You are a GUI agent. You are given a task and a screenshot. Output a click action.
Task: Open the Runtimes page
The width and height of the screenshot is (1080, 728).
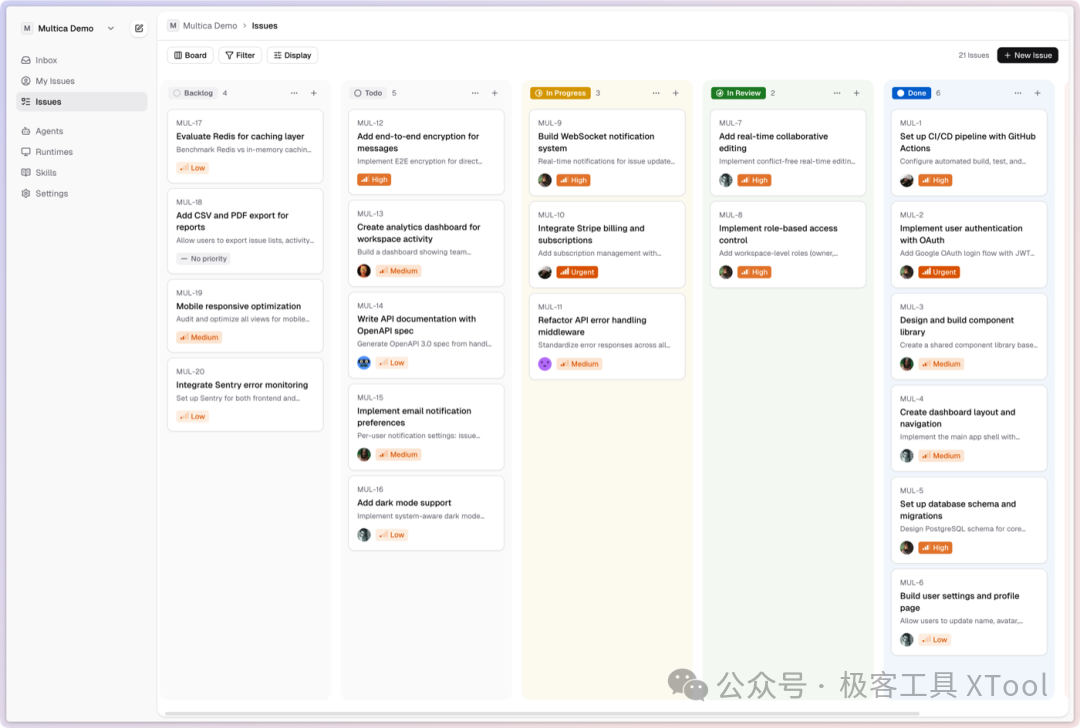81,152
